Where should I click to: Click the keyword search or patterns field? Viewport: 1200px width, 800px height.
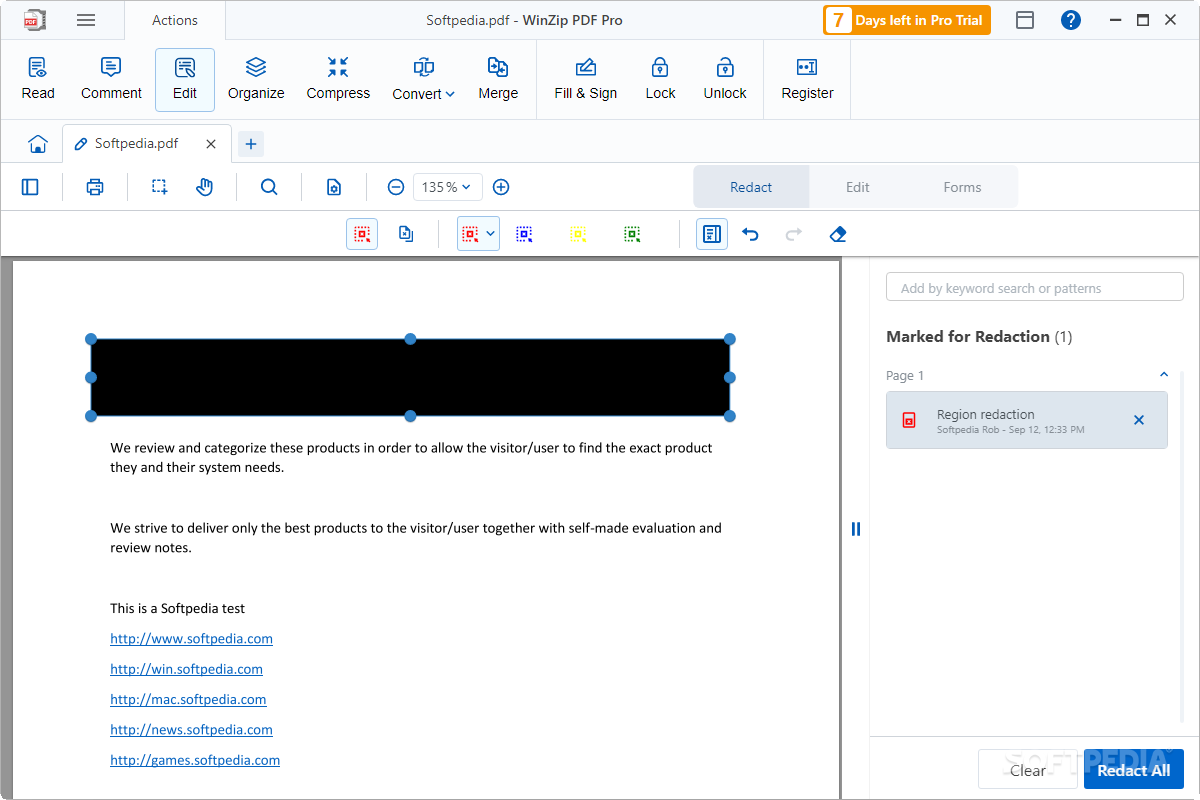click(1035, 287)
